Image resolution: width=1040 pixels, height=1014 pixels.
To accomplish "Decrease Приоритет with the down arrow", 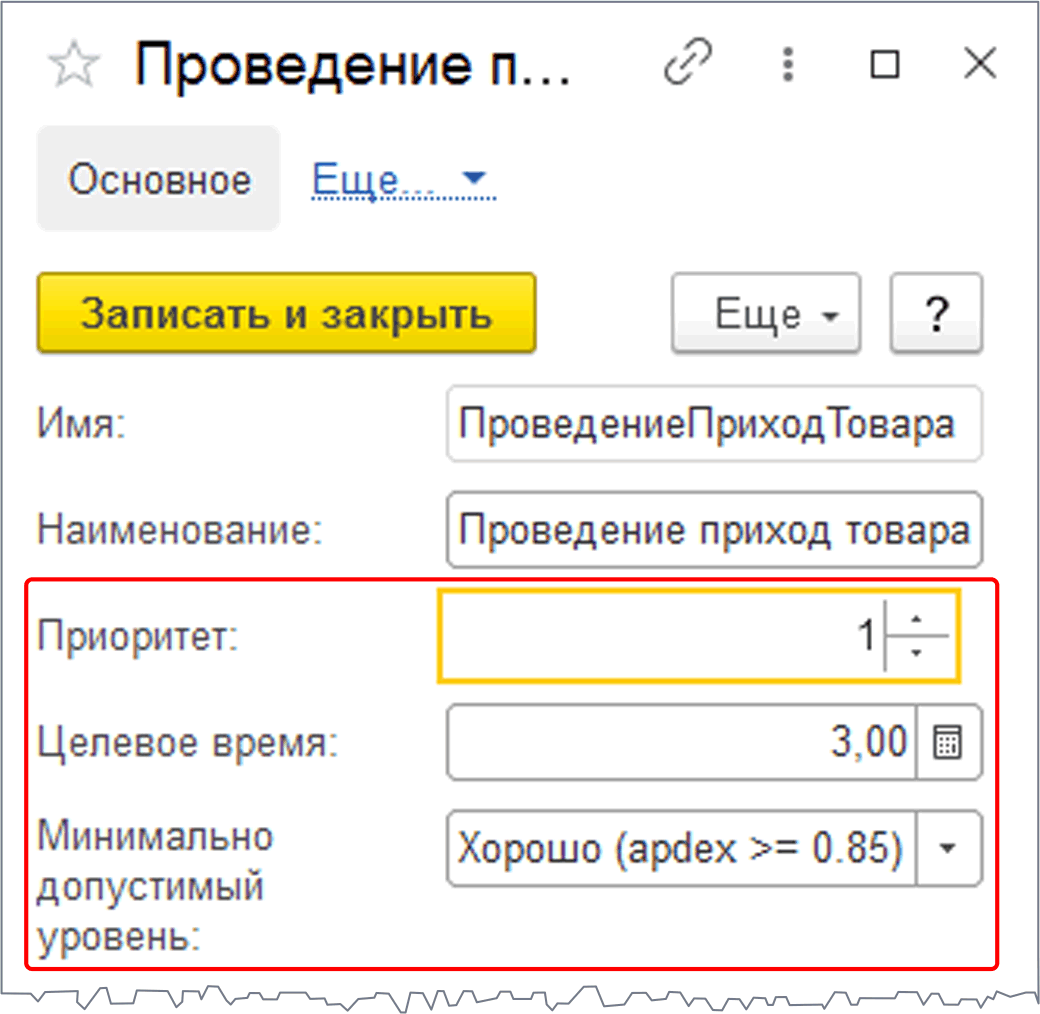I will (x=917, y=652).
